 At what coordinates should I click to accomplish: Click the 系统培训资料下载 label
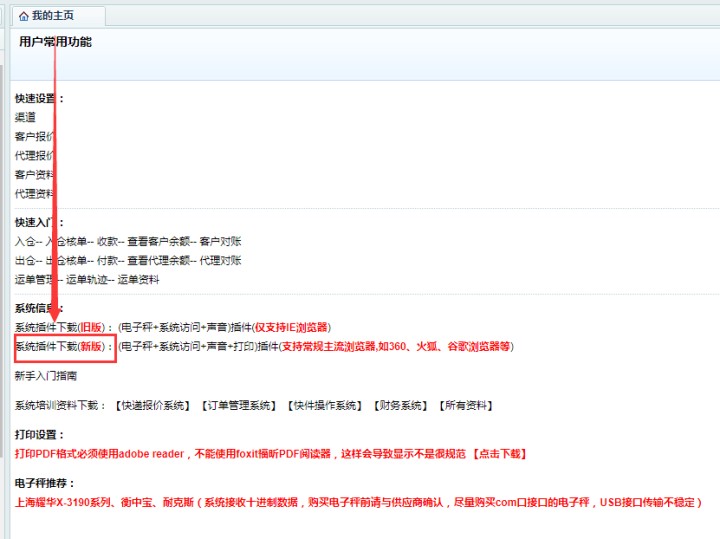point(60,406)
